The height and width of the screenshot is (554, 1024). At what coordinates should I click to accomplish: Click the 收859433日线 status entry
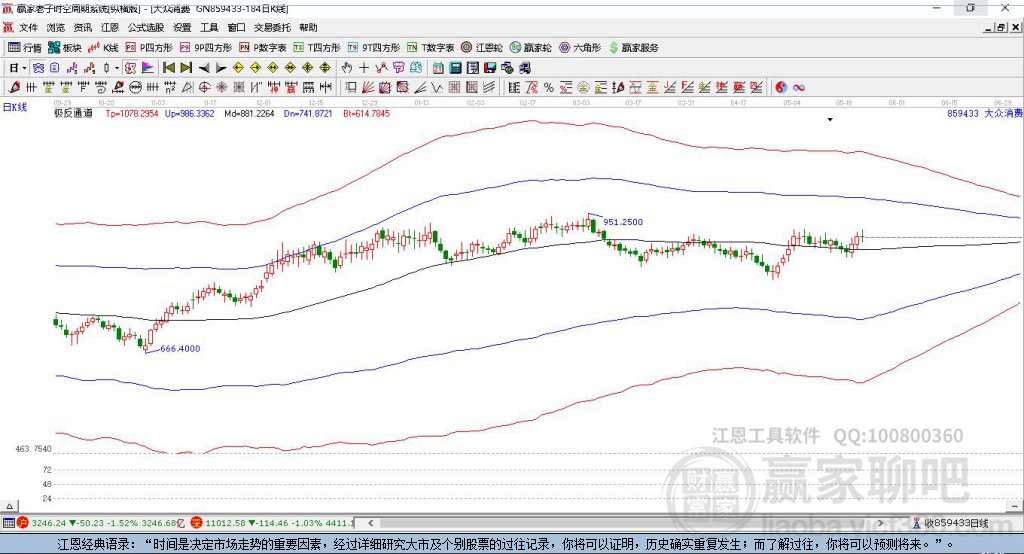click(950, 523)
